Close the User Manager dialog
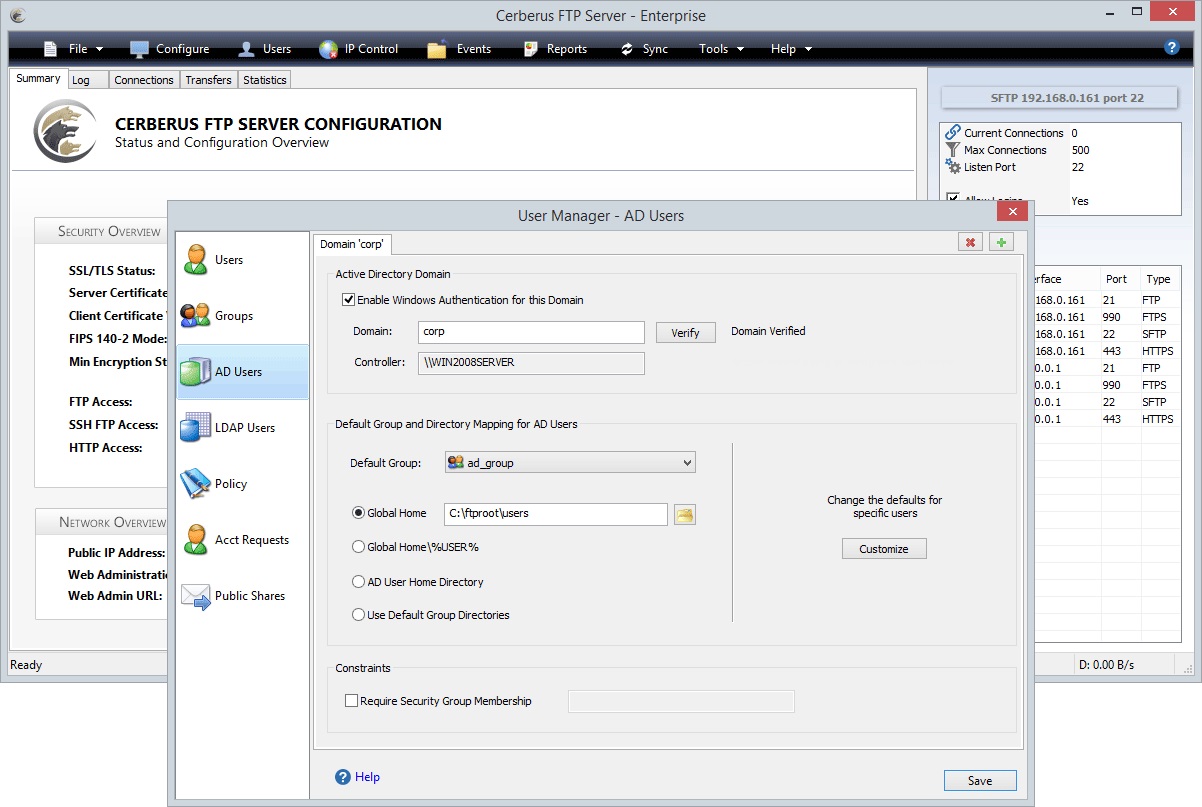The width and height of the screenshot is (1202, 807). [1012, 211]
